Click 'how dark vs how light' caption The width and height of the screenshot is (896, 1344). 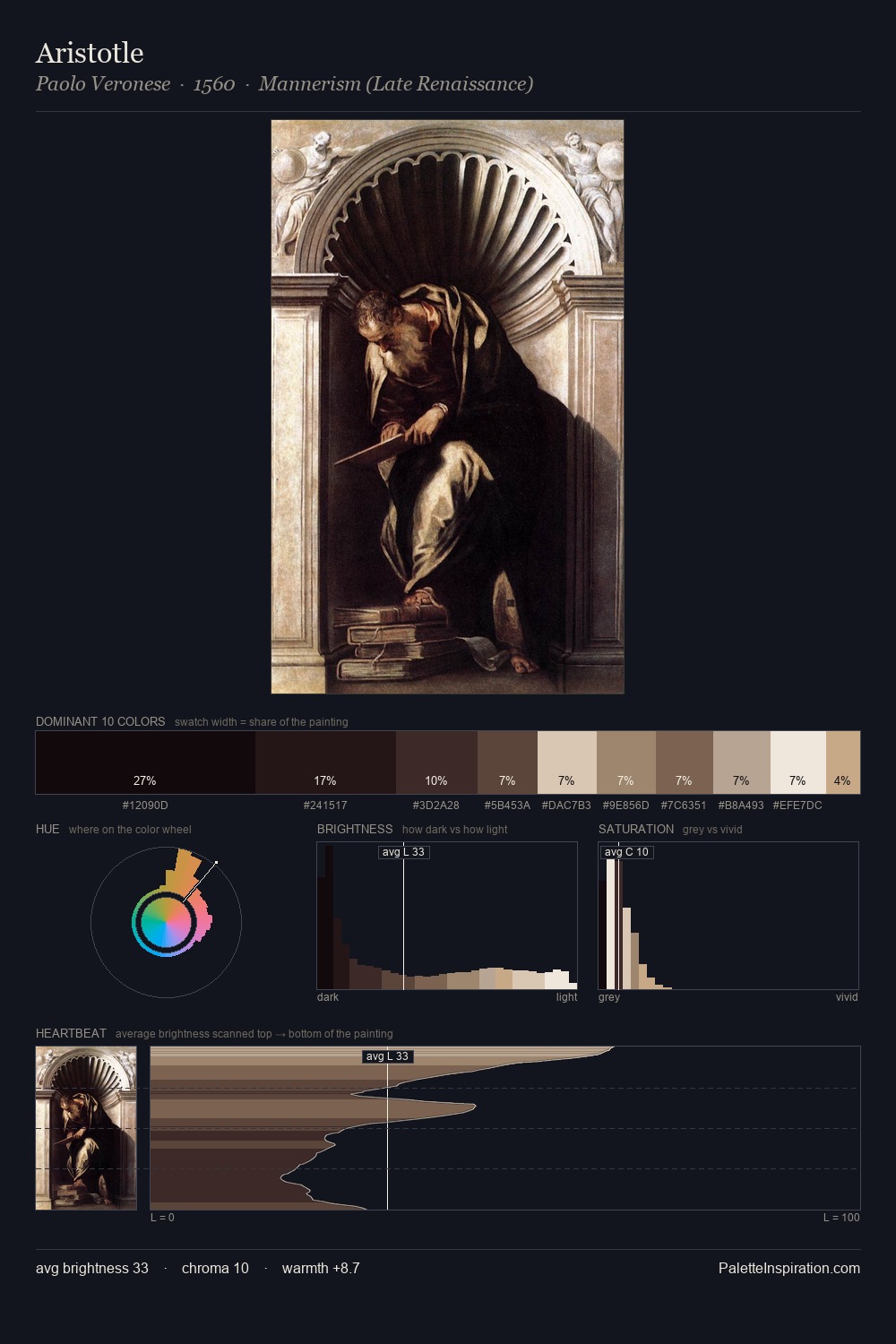tap(455, 830)
